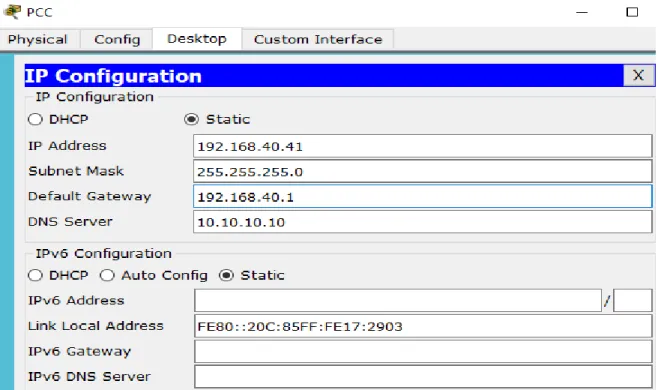Close the IP Configuration panel with X
Screen dimensions: 658x390
(x=638, y=76)
